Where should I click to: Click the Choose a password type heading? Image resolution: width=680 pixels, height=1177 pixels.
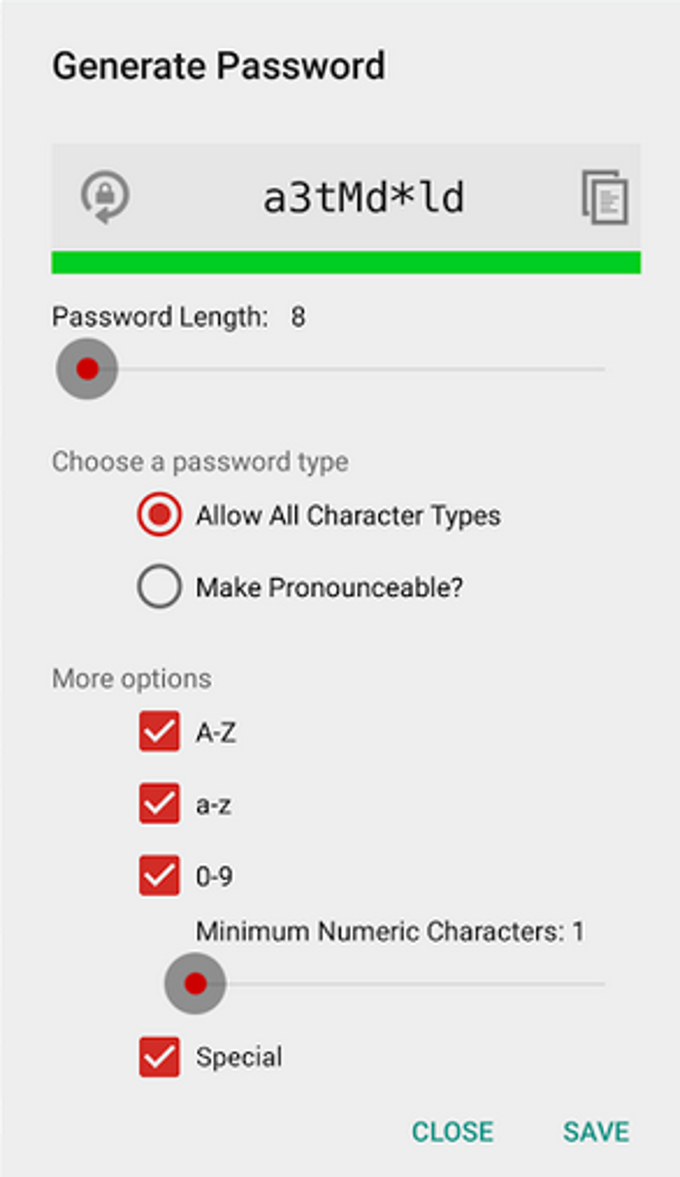[200, 462]
